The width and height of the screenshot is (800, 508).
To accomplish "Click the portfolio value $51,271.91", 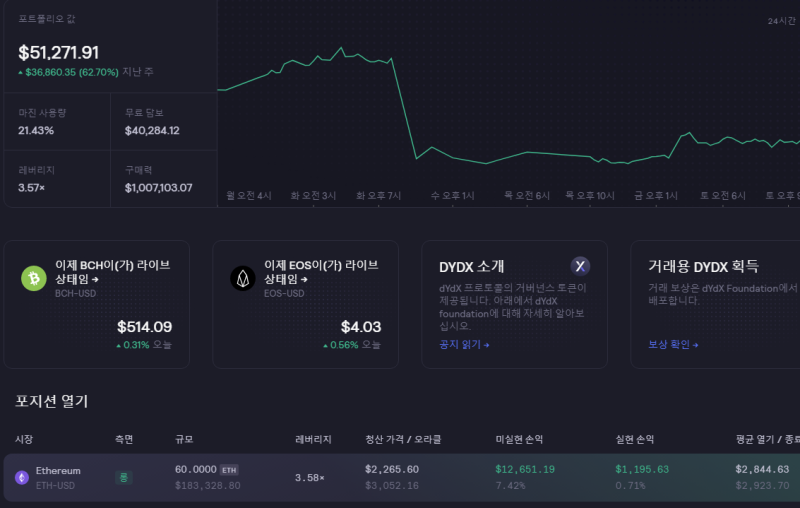I will coord(59,53).
